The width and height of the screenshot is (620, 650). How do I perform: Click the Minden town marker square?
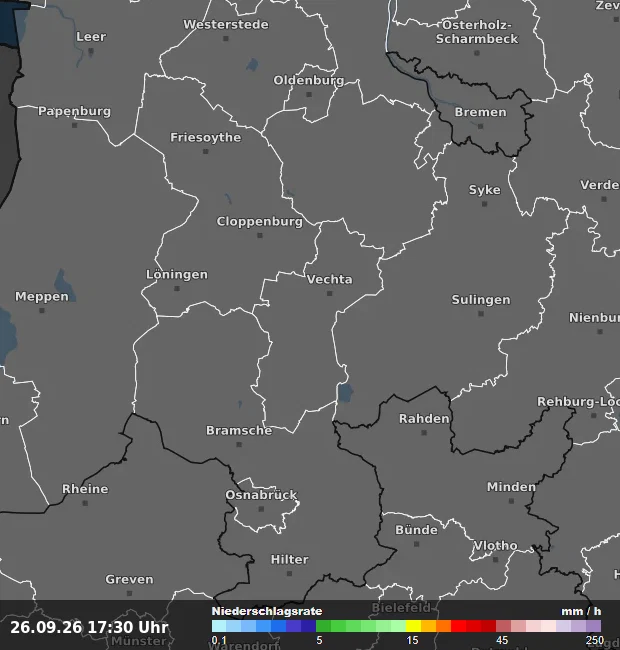(x=511, y=501)
